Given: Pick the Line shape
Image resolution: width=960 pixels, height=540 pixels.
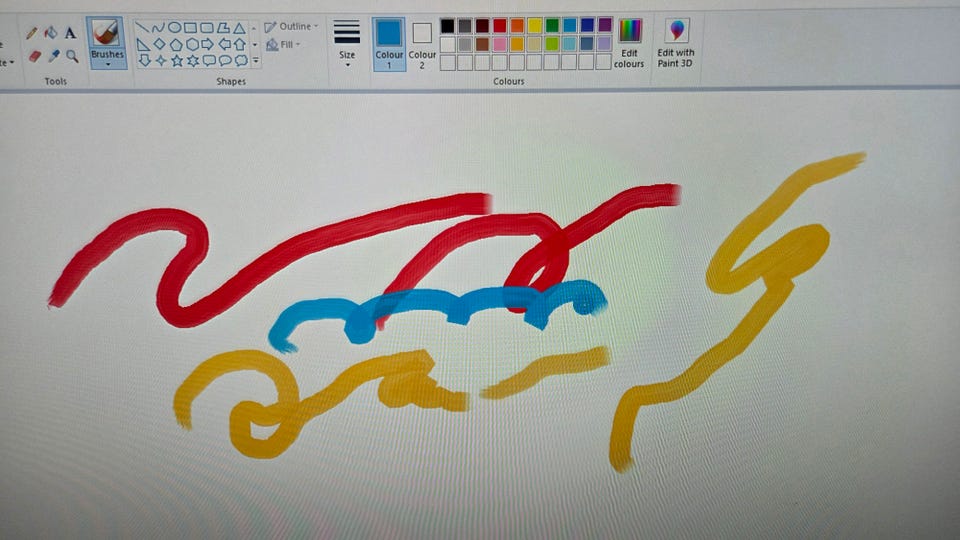Looking at the screenshot, I should [x=142, y=28].
